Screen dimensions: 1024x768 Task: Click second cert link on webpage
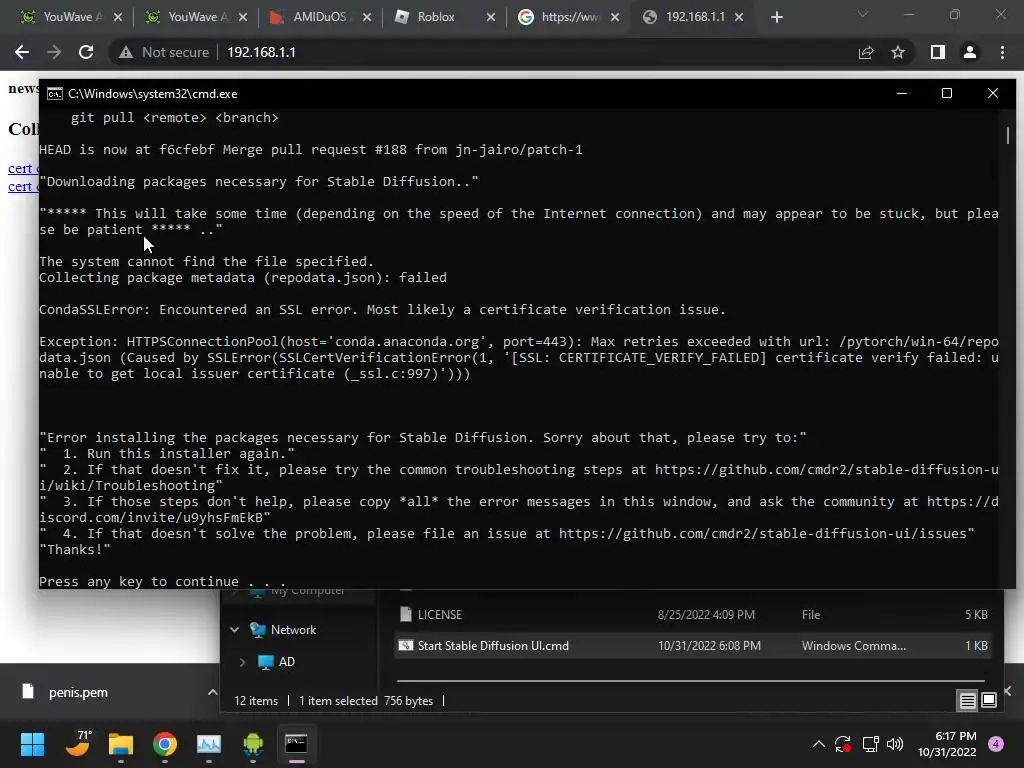tap(23, 187)
